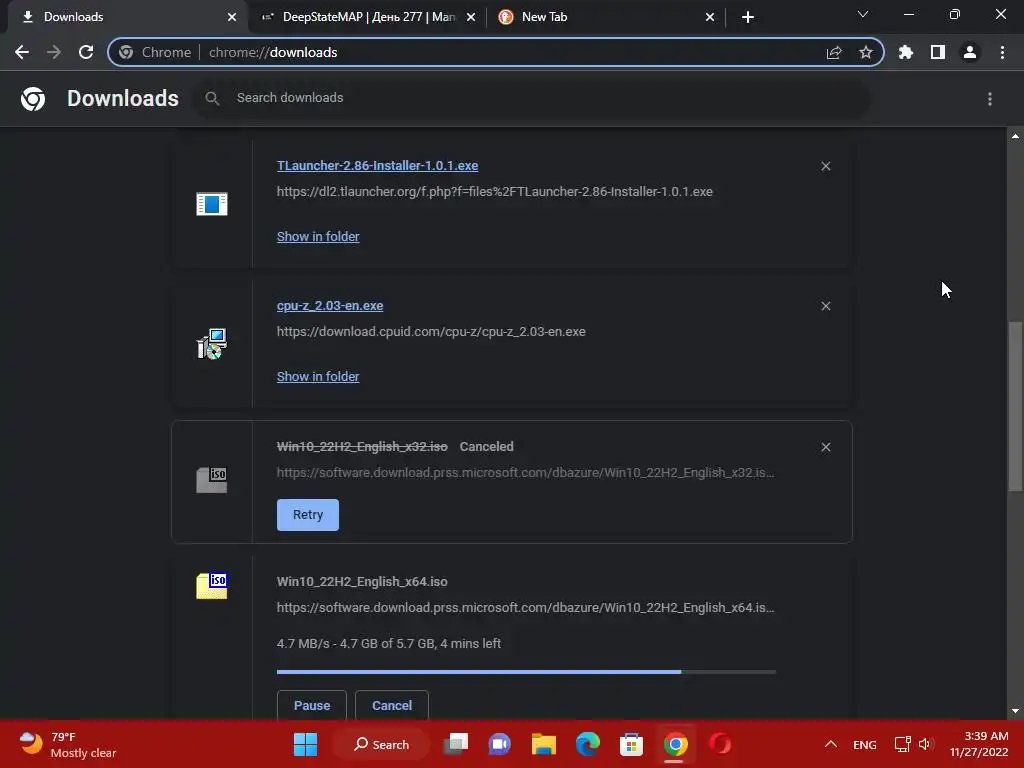The height and width of the screenshot is (768, 1024).
Task: Remove TLauncher entry from the list
Action: click(826, 167)
